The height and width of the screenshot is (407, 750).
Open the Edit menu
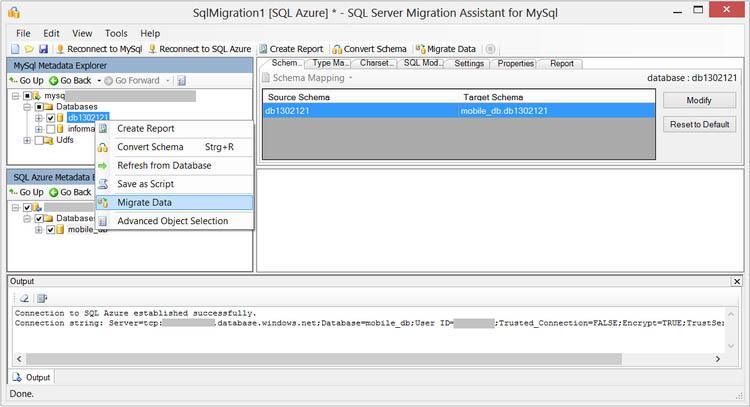click(51, 33)
